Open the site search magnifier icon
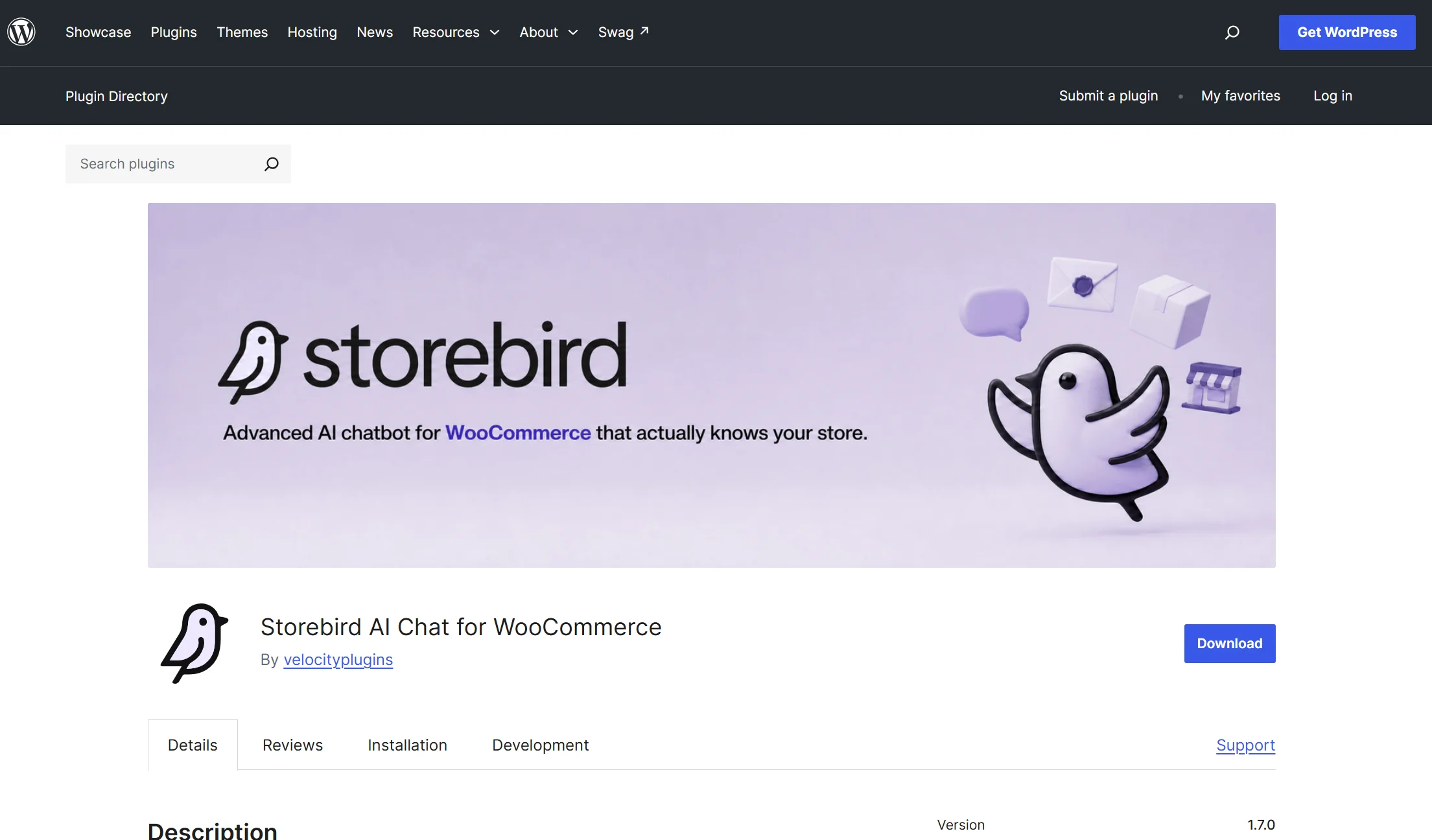This screenshot has height=840, width=1432. pyautogui.click(x=1232, y=32)
